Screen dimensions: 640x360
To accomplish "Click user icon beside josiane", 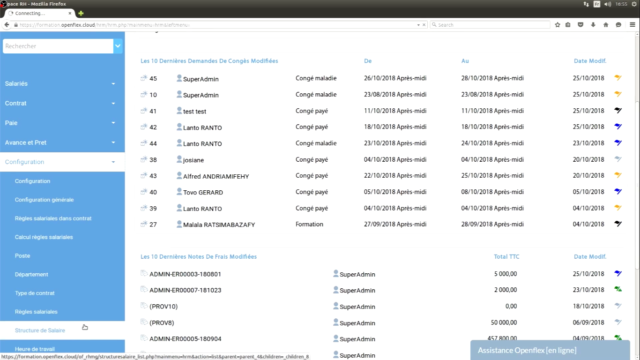I will (179, 159).
